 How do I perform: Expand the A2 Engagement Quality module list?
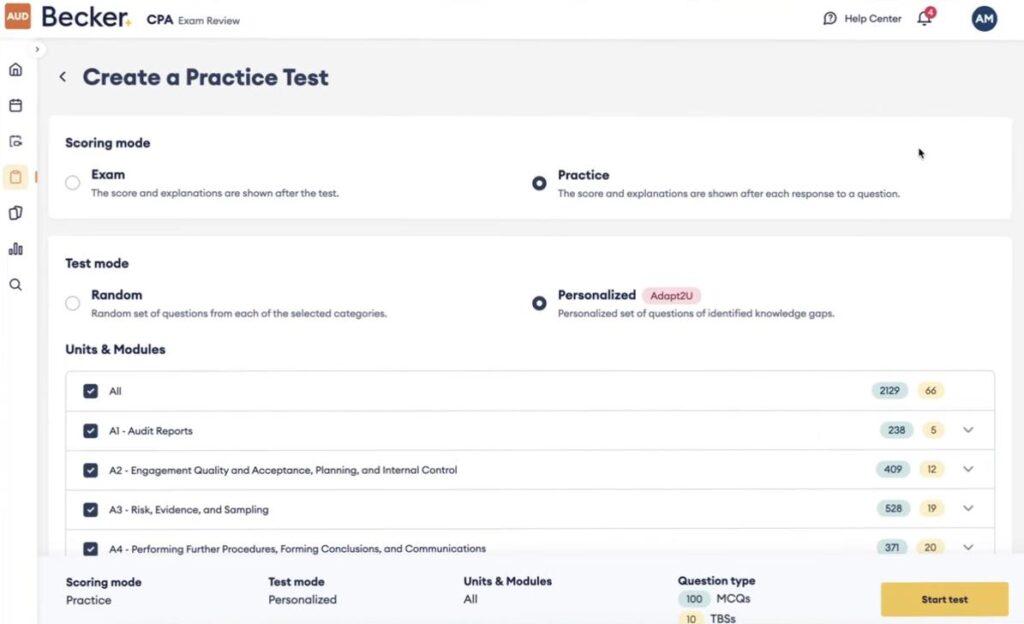pyautogui.click(x=968, y=468)
